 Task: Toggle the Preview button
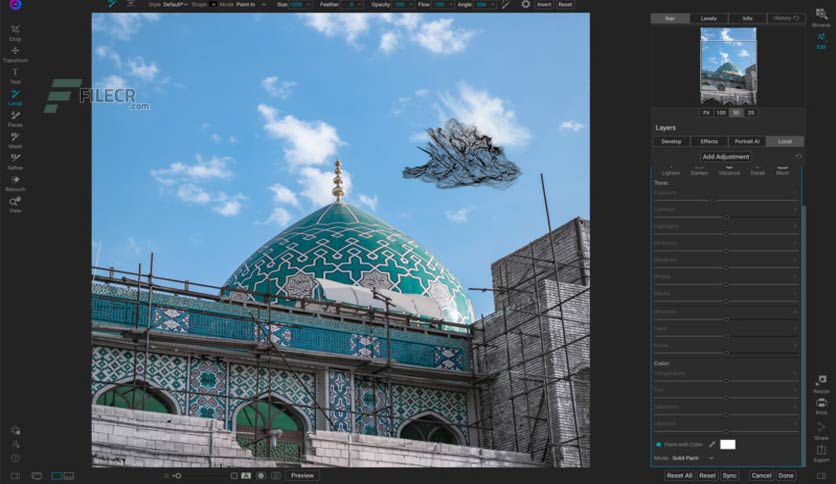pos(302,475)
